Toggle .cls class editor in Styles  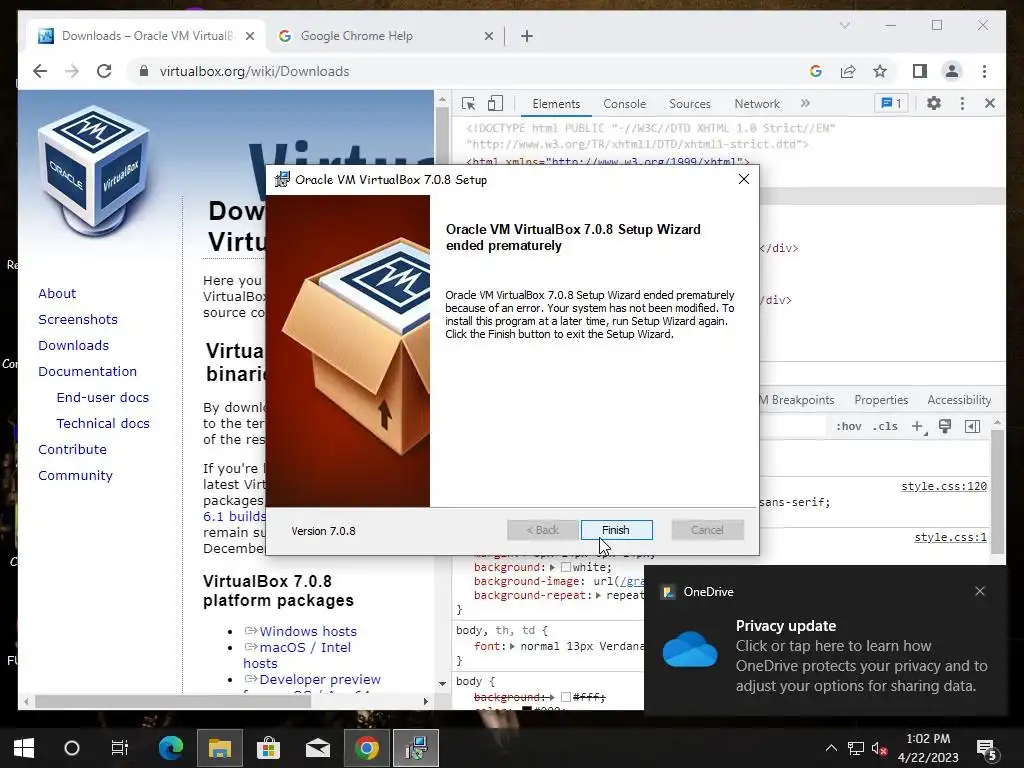pos(885,426)
